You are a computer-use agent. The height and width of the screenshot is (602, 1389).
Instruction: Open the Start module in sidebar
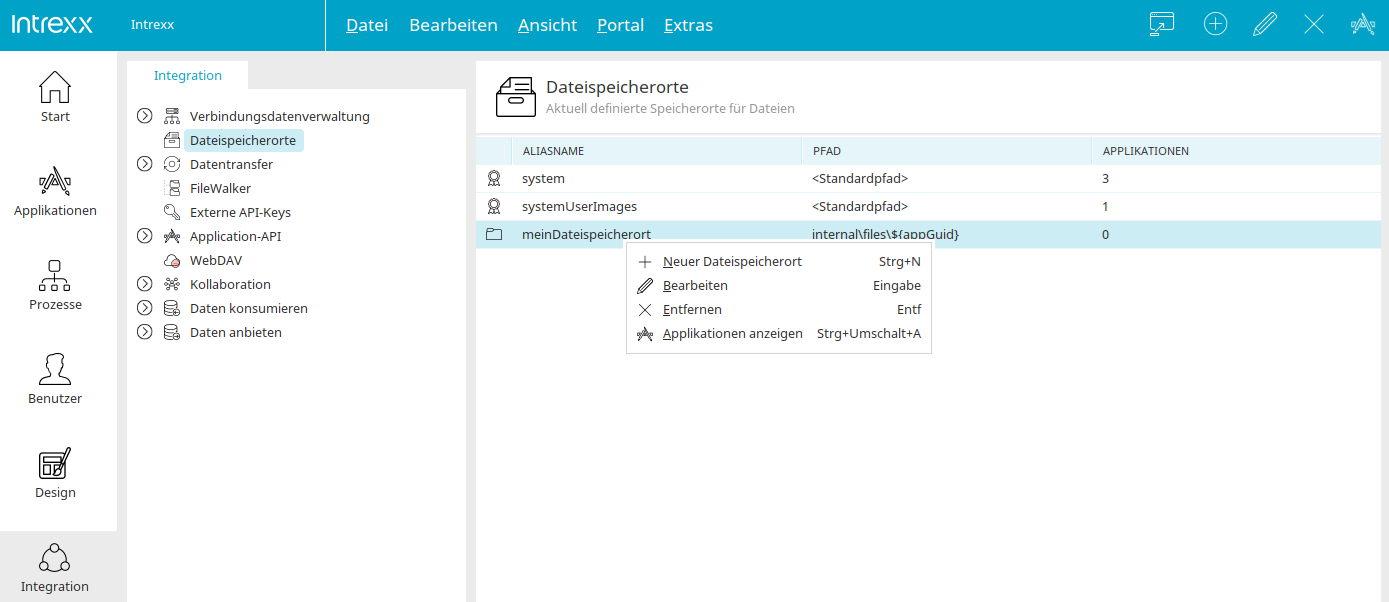click(55, 97)
